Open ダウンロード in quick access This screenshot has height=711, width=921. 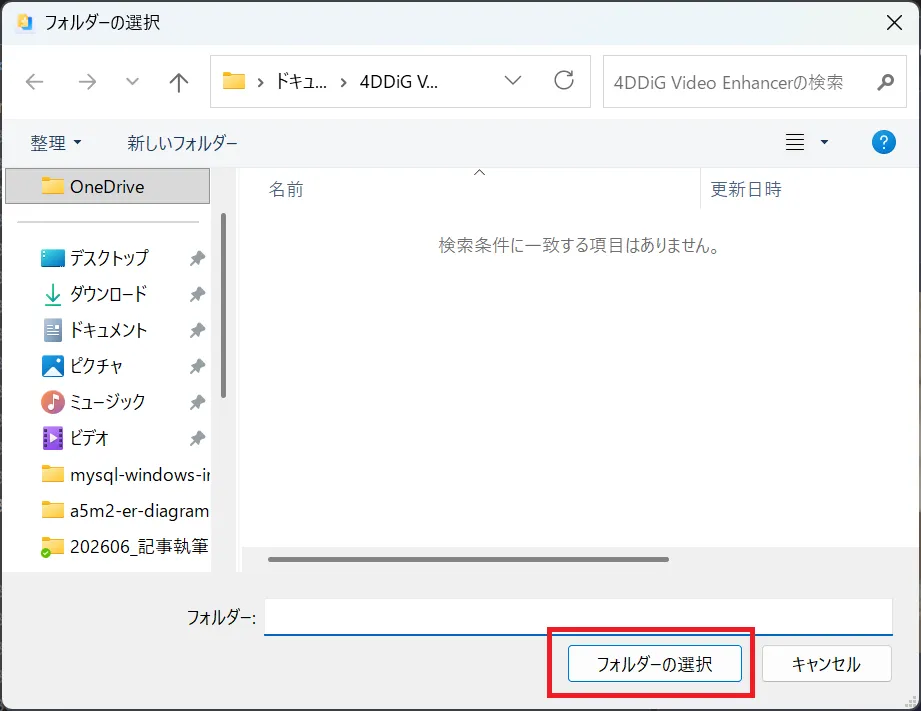click(109, 294)
